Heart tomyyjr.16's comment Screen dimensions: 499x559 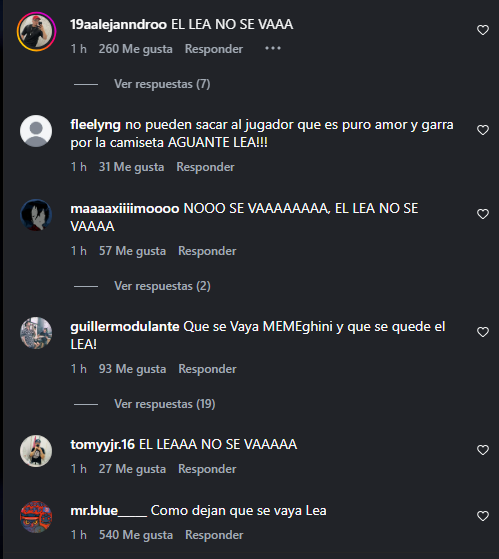pos(483,450)
